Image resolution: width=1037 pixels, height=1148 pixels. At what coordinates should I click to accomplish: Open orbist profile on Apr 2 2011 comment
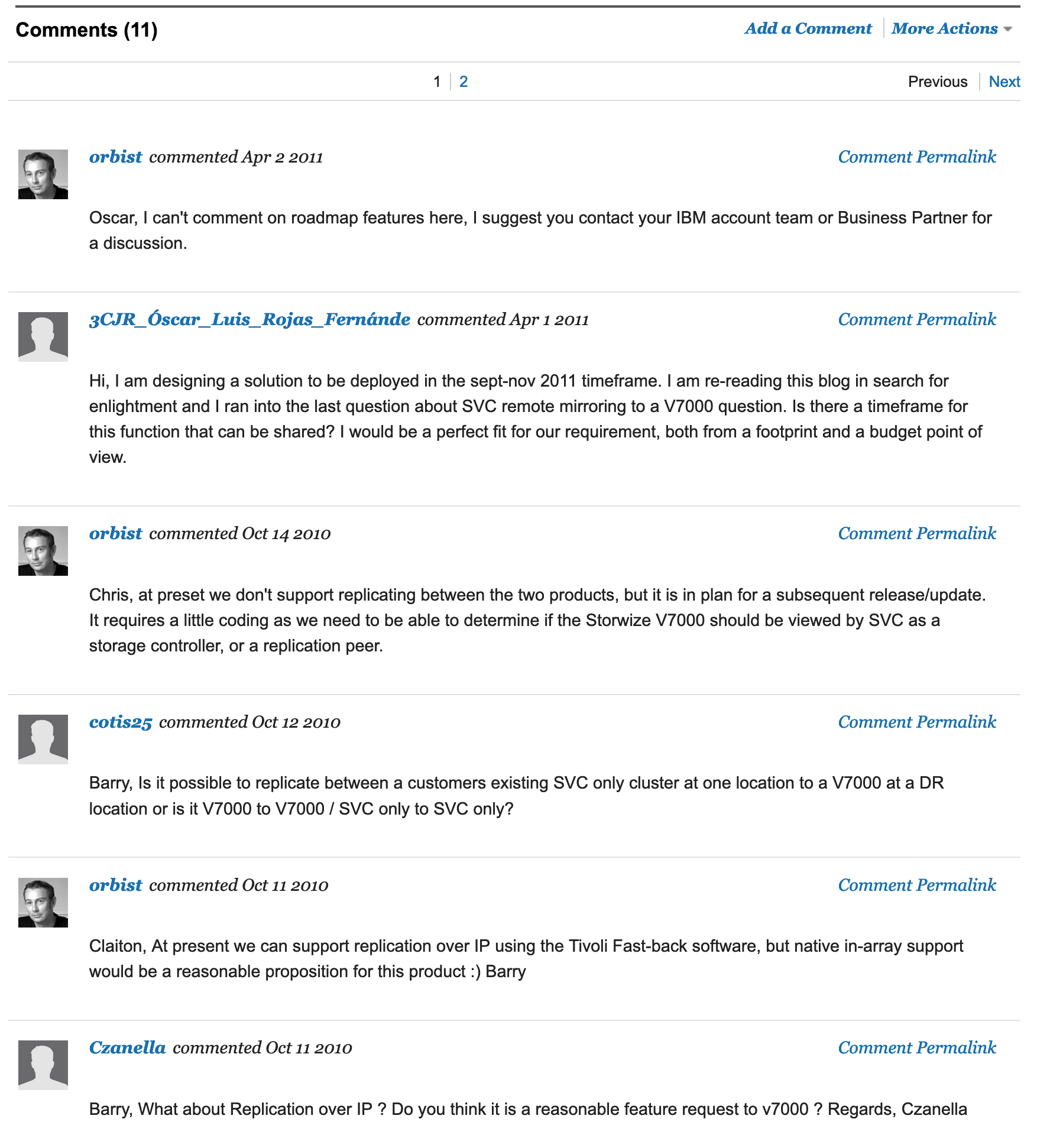tap(116, 157)
